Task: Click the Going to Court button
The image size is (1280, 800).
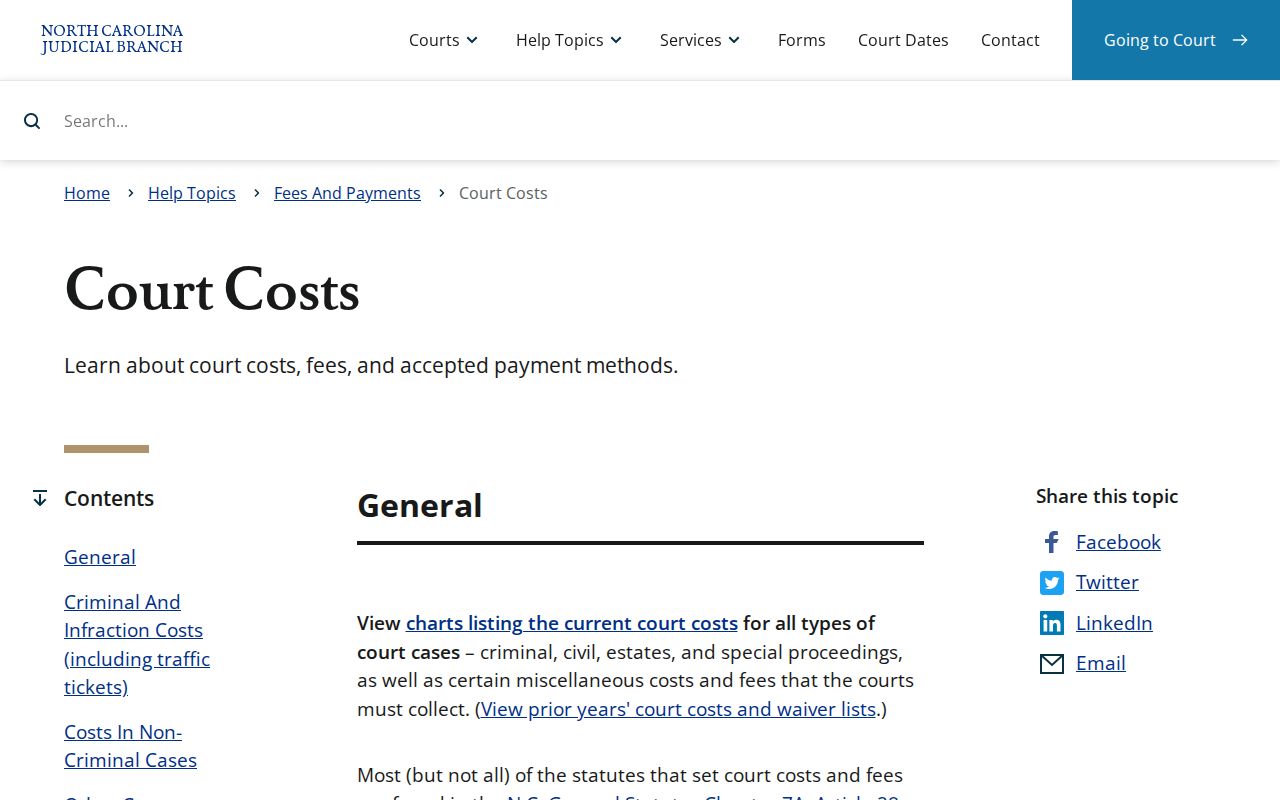Action: 1176,40
